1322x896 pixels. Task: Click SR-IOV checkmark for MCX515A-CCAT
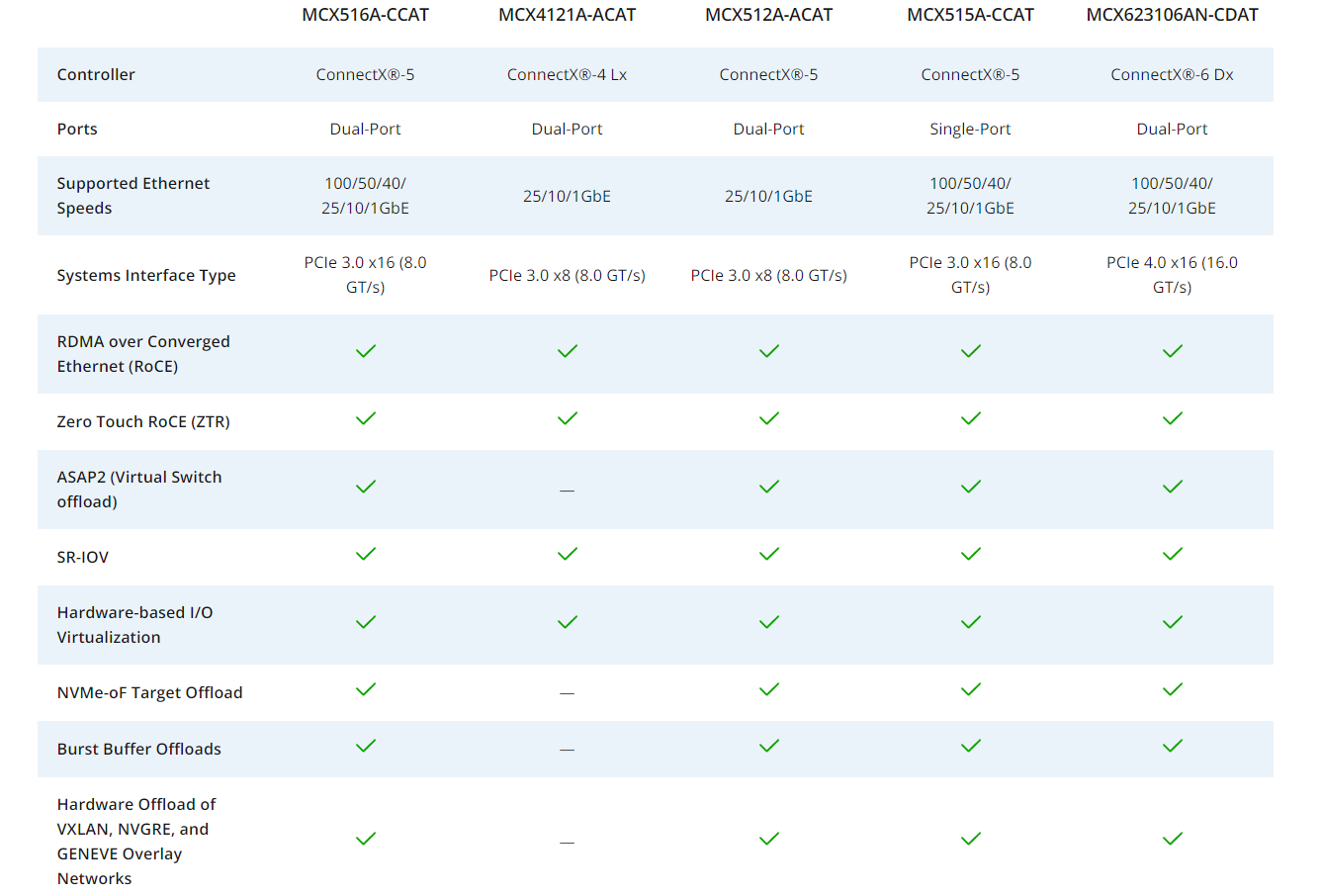point(971,554)
